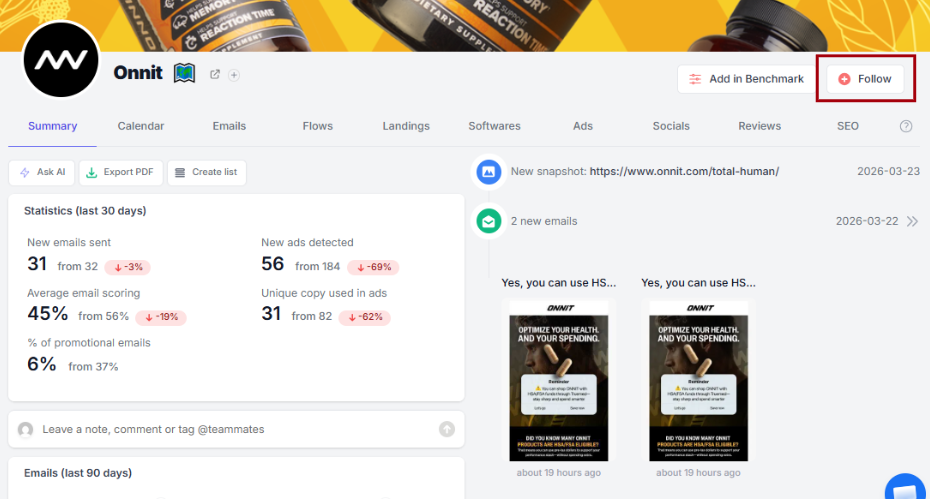Click the -19% email scoring badge

tap(161, 317)
